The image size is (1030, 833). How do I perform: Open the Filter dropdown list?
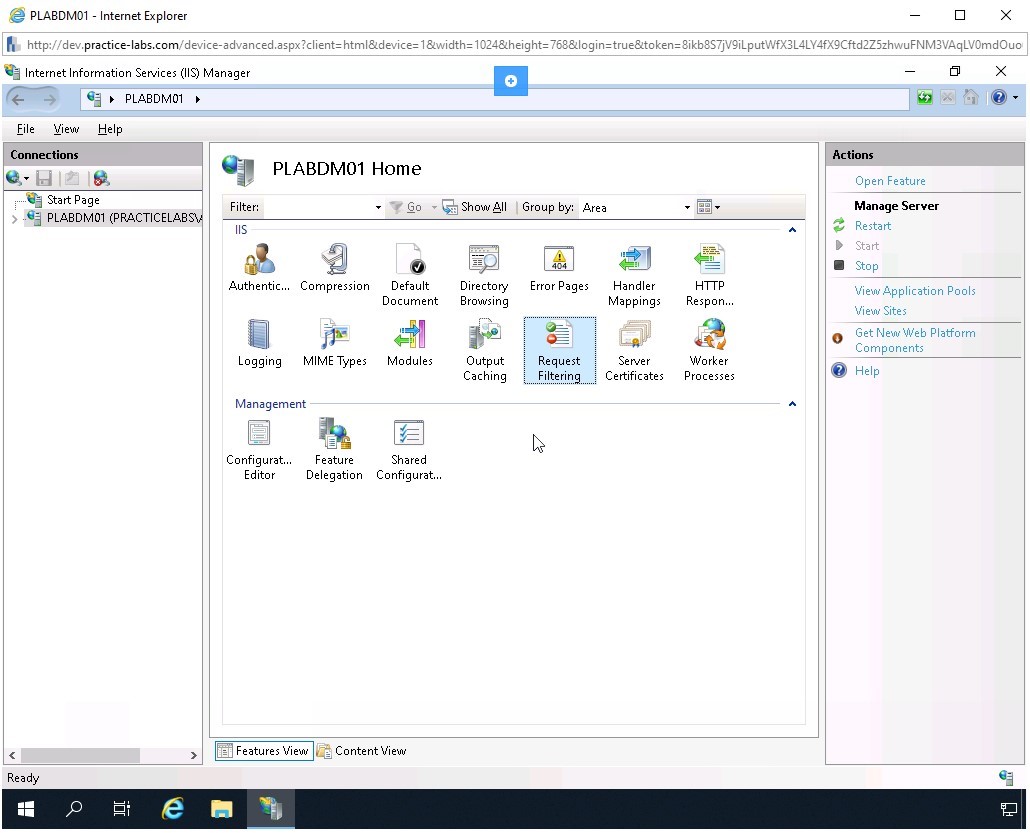tap(377, 207)
